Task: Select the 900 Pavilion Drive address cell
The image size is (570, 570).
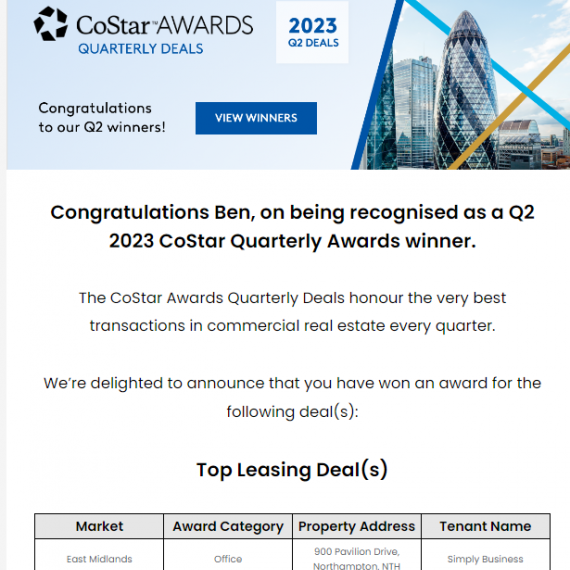Action: click(x=357, y=555)
